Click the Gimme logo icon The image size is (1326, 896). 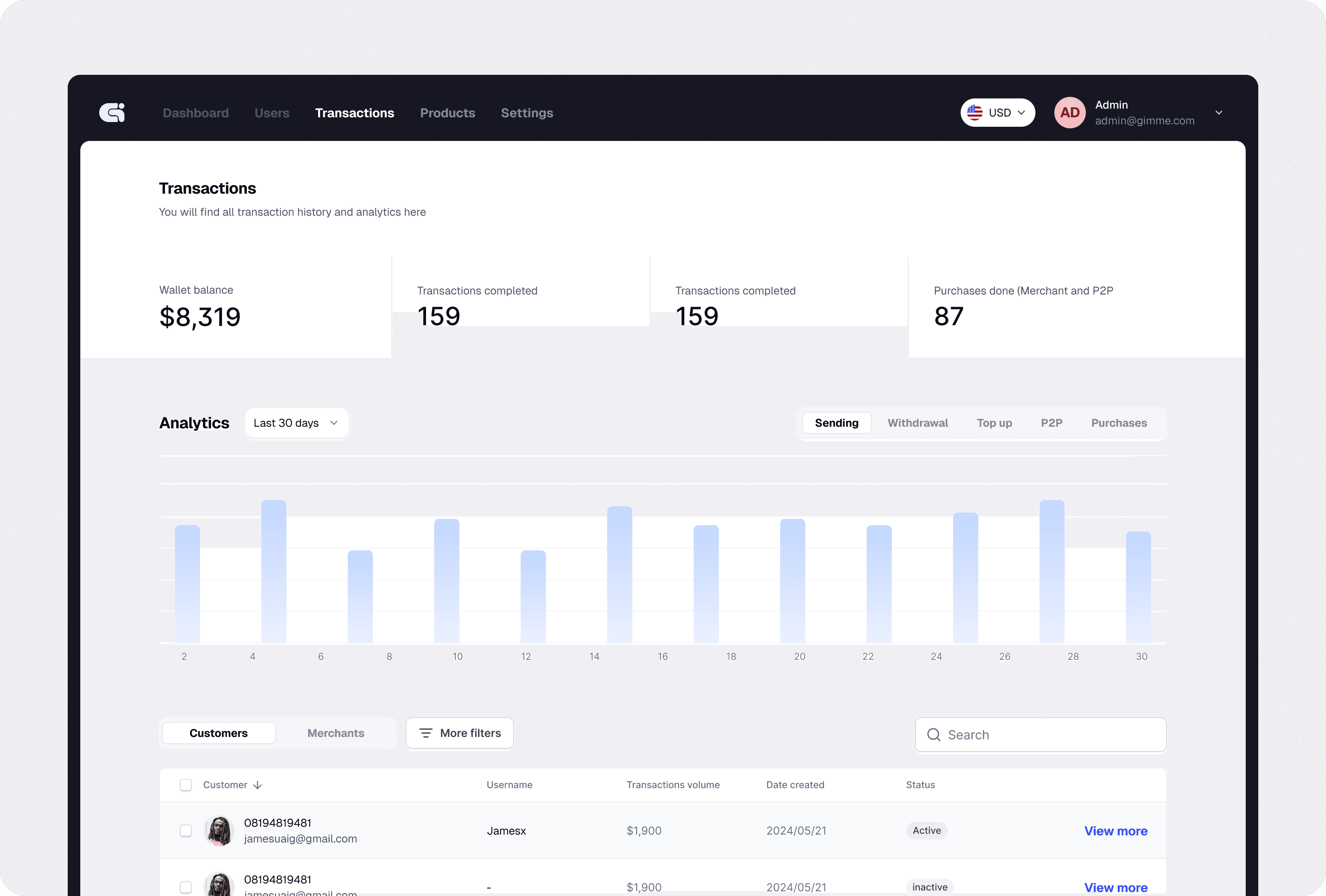[x=112, y=113]
